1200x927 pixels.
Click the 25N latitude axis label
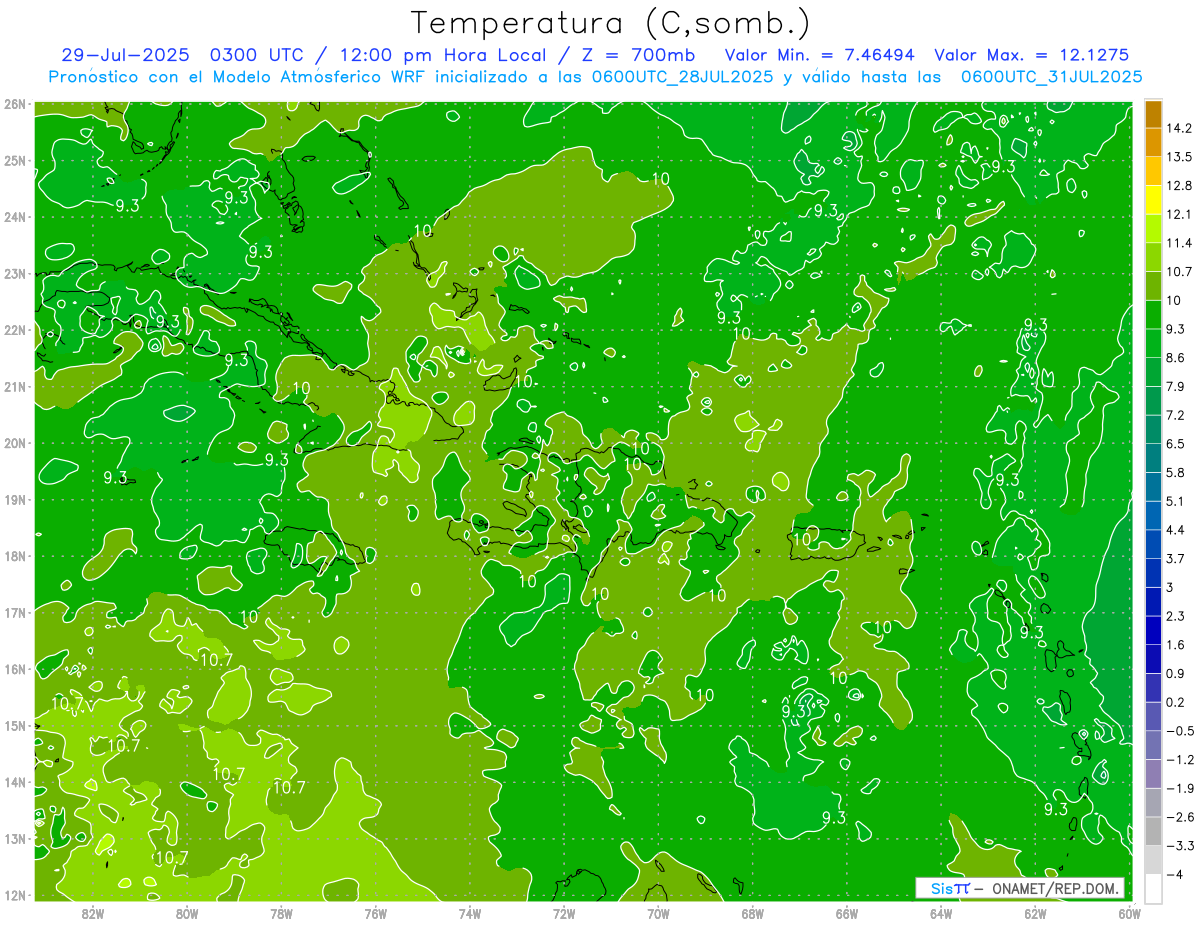[14, 160]
